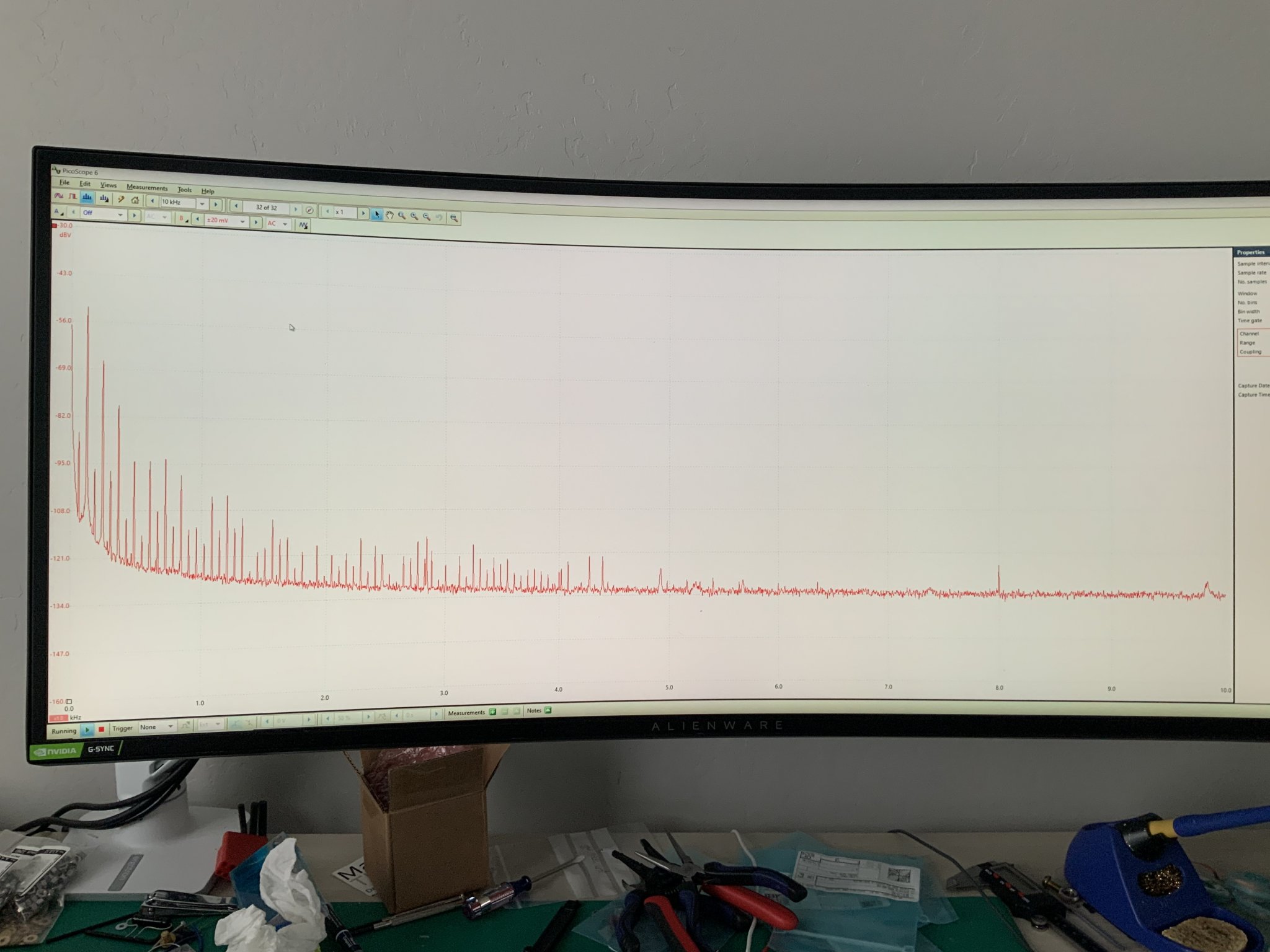The width and height of the screenshot is (1270, 952).
Task: Select persistence mode icon
Action: click(73, 196)
